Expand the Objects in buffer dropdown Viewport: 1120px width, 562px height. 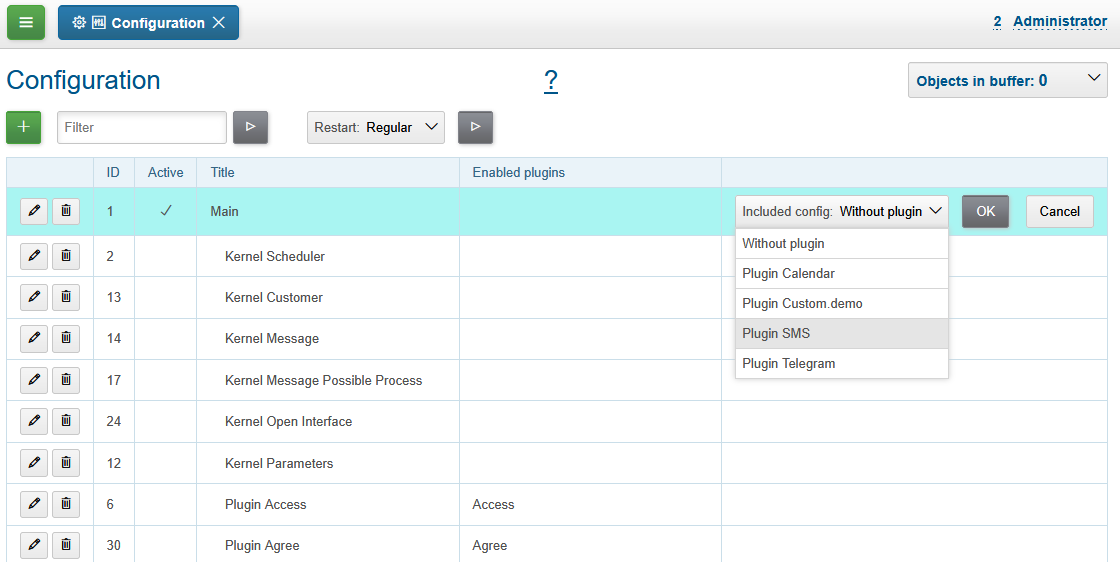pos(1007,81)
